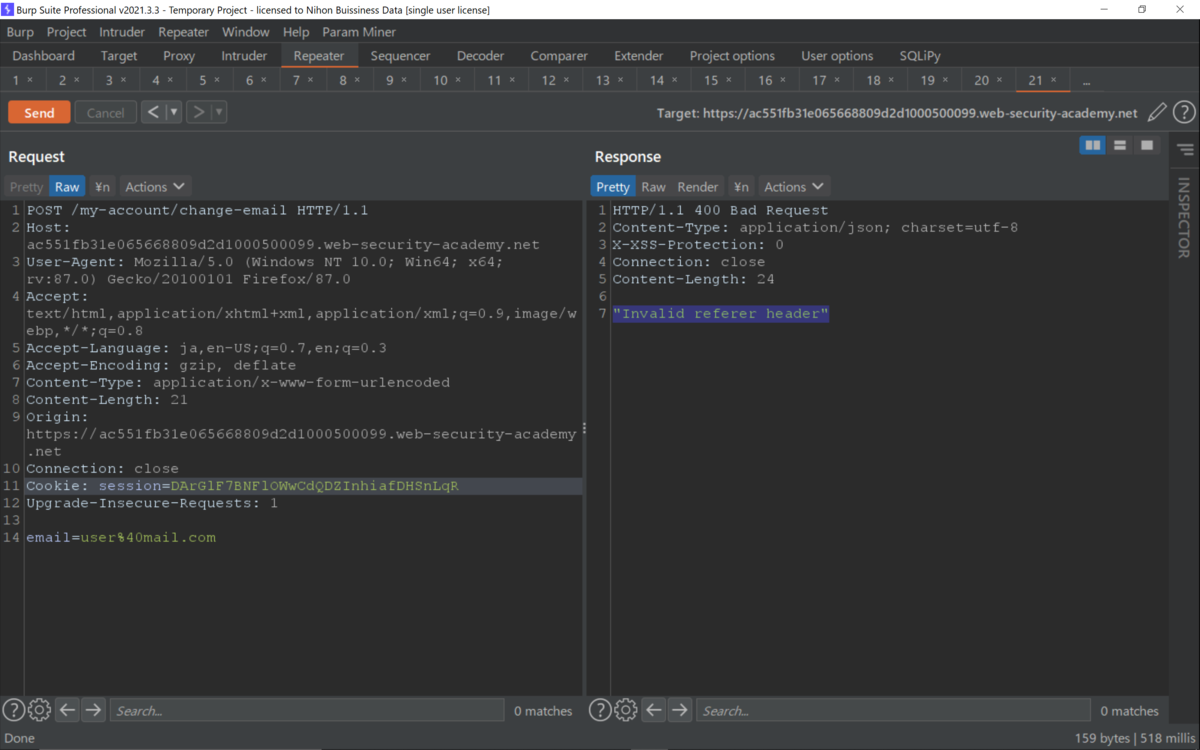Open help via question-mark icon beside target

(1184, 112)
